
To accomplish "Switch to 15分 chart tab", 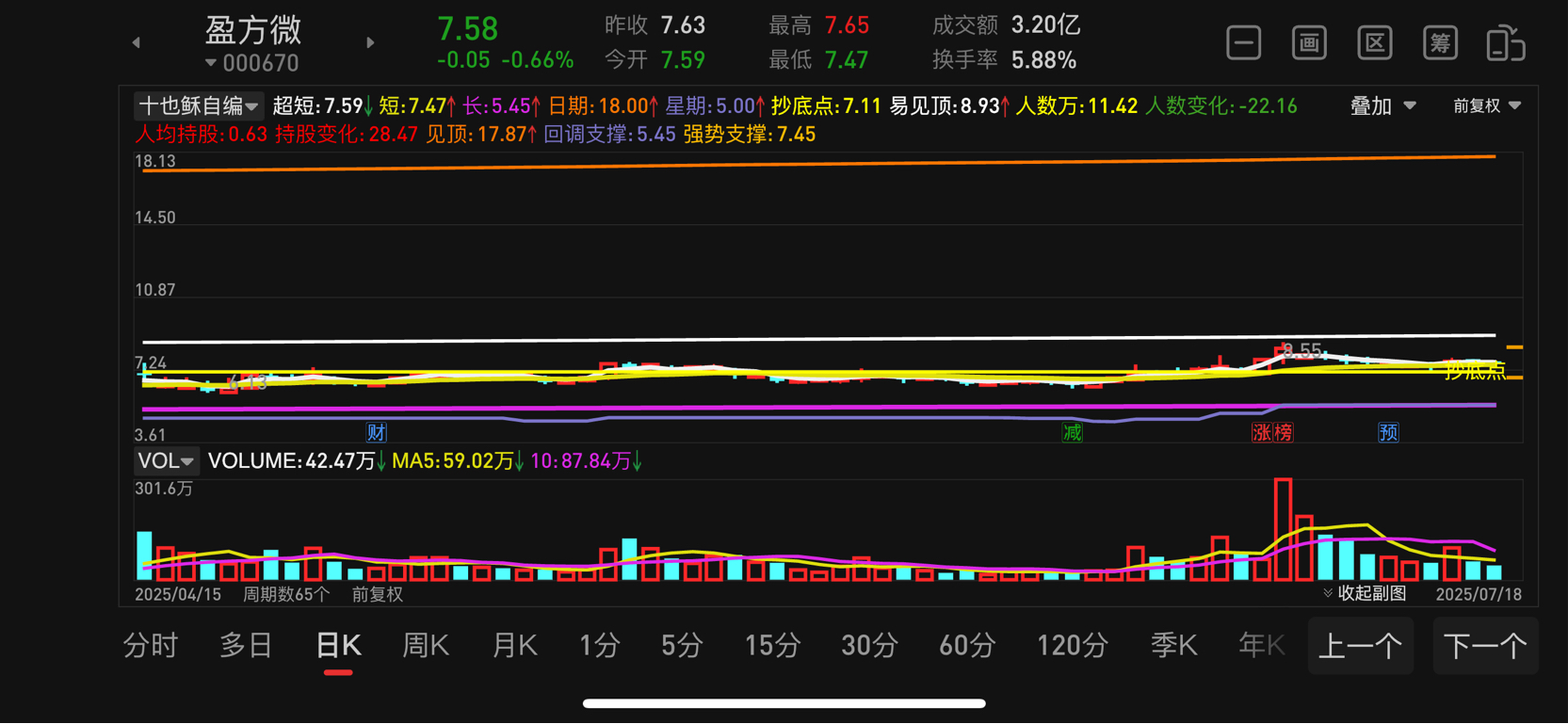I will tap(773, 646).
